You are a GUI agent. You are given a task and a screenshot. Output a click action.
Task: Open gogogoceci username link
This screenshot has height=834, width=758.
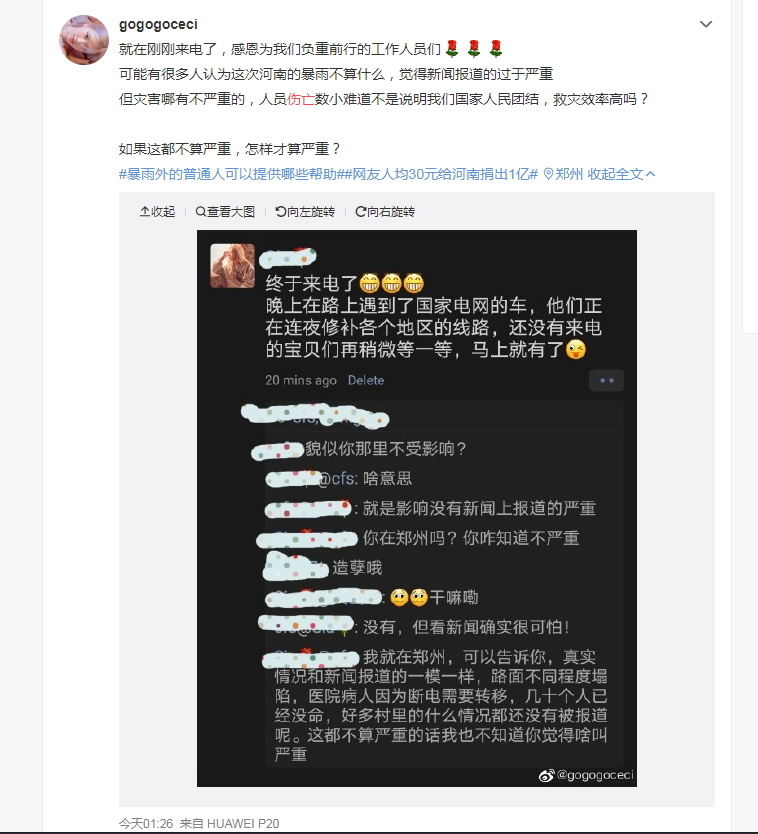click(x=158, y=24)
